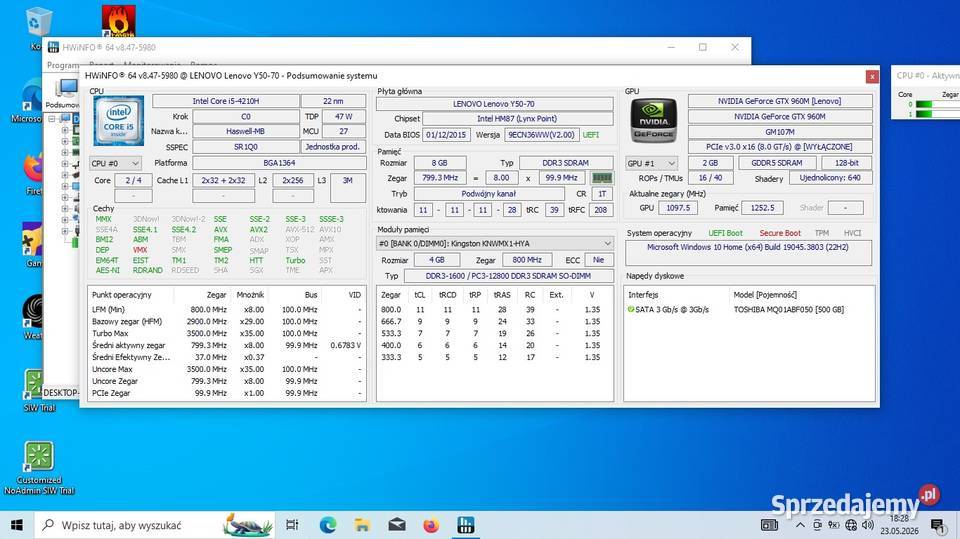Open Microsoft Edge from the taskbar
Screen dimensions: 960x539
click(328, 525)
